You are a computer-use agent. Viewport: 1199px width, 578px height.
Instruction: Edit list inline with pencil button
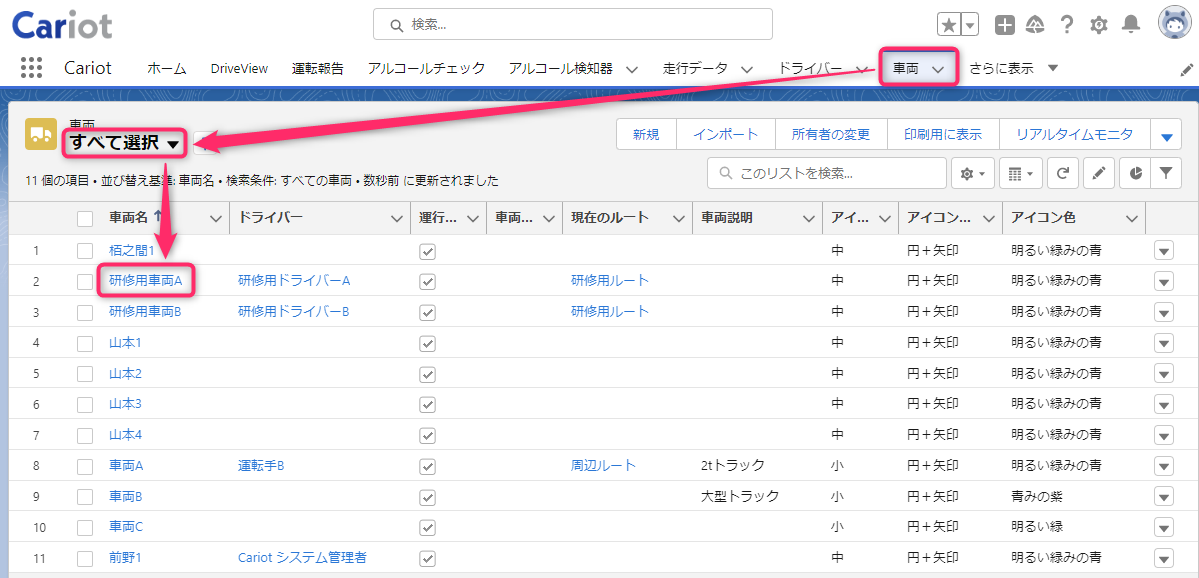point(1099,174)
